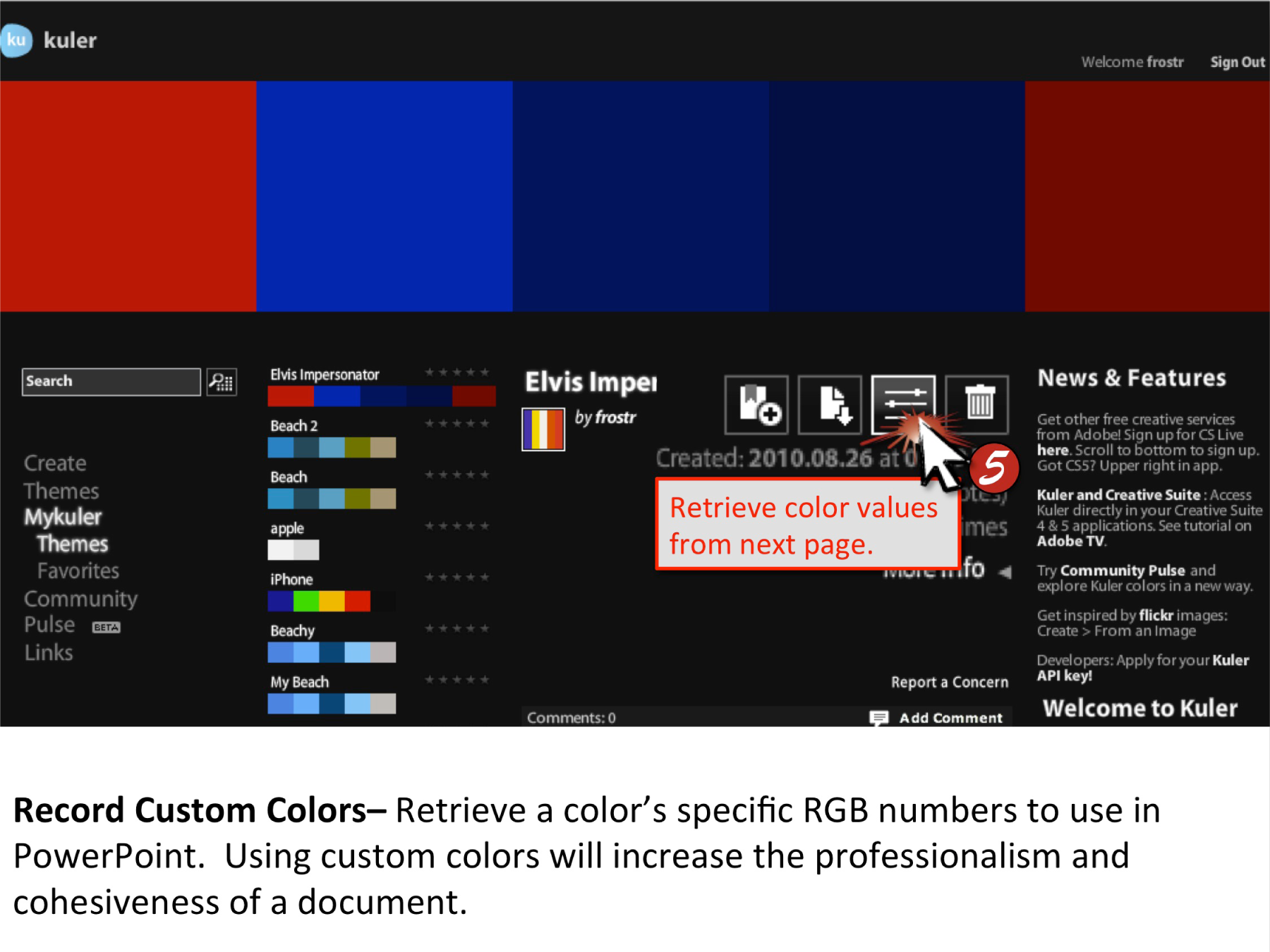Click the Sign Out link
Viewport: 1270px width, 952px height.
(1238, 62)
